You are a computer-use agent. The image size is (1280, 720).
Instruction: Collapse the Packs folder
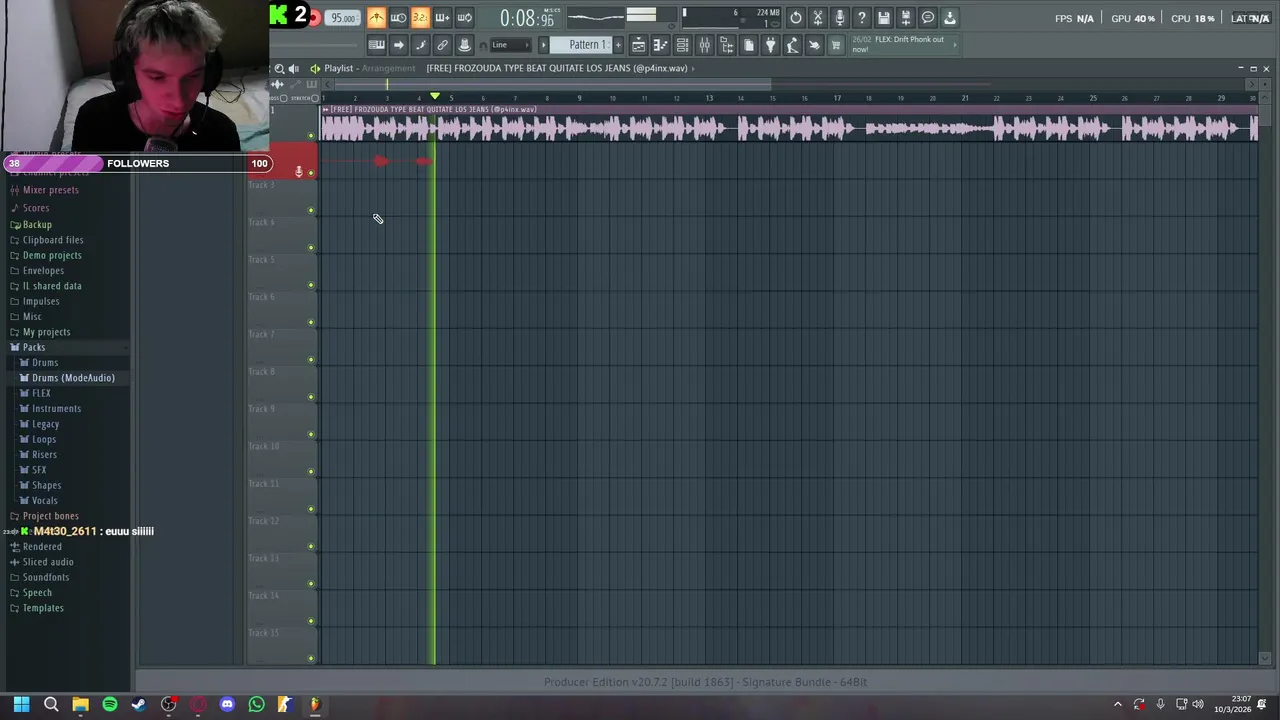pyautogui.click(x=34, y=347)
